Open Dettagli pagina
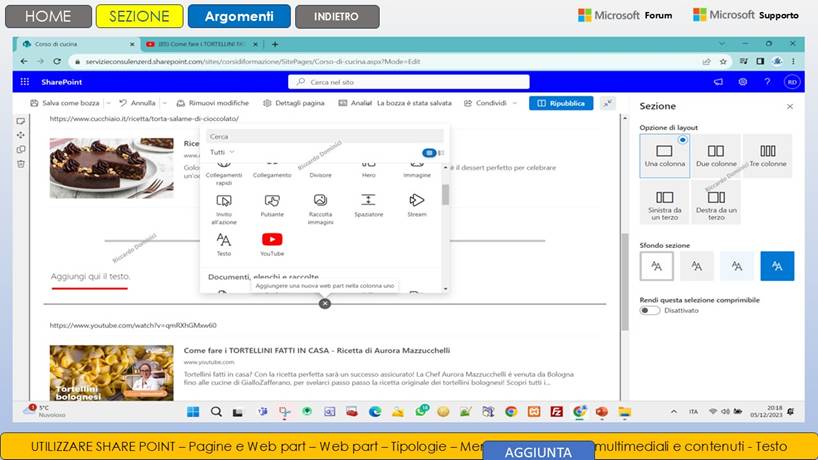 point(294,103)
